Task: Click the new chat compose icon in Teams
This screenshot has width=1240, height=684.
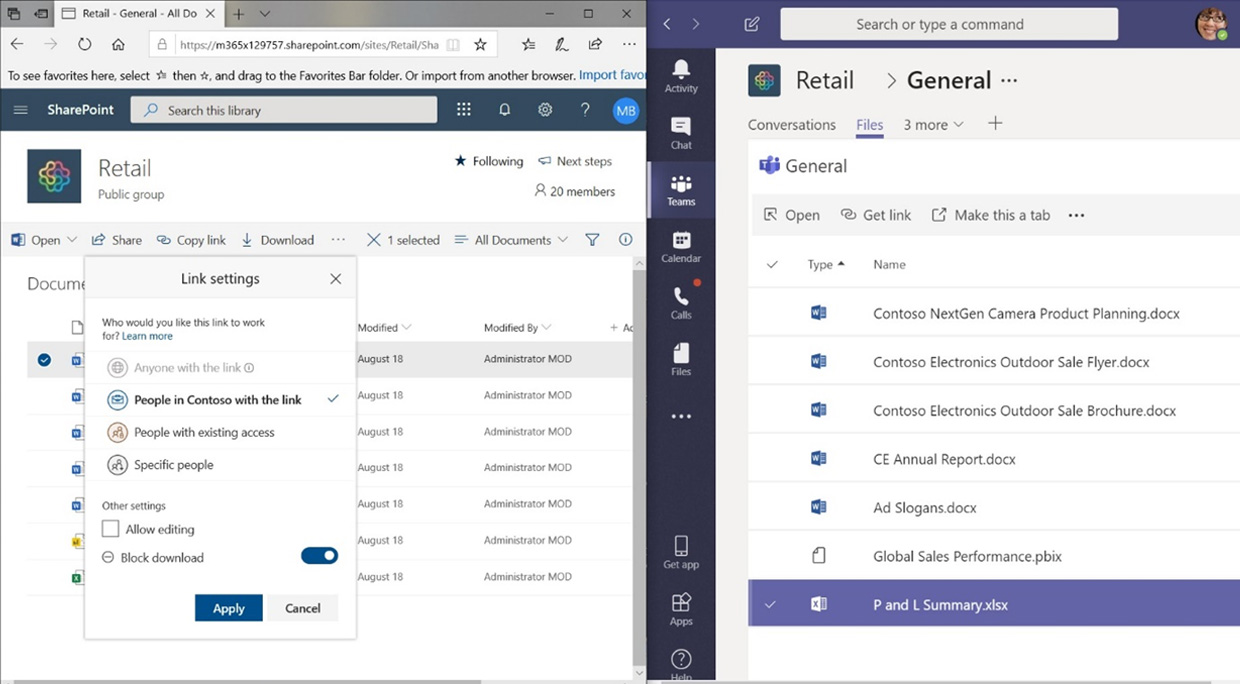Action: [752, 24]
